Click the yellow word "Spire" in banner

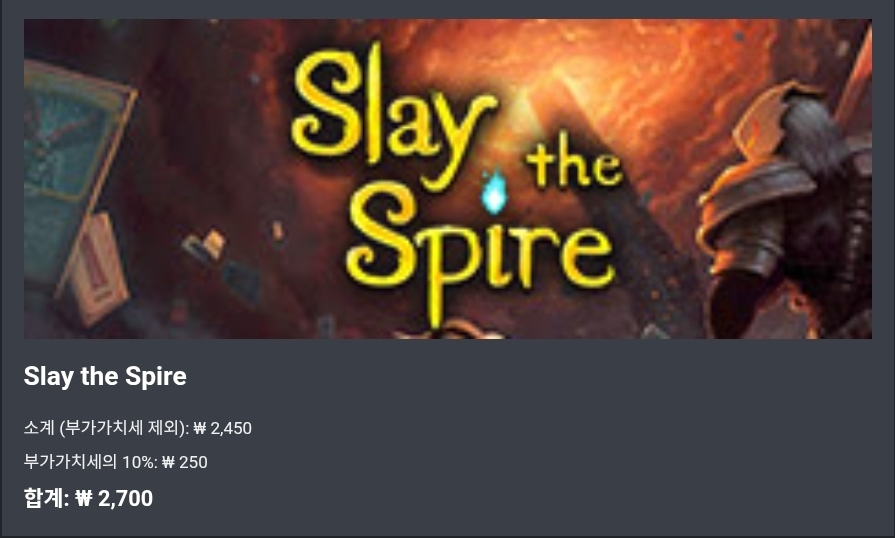(481, 256)
